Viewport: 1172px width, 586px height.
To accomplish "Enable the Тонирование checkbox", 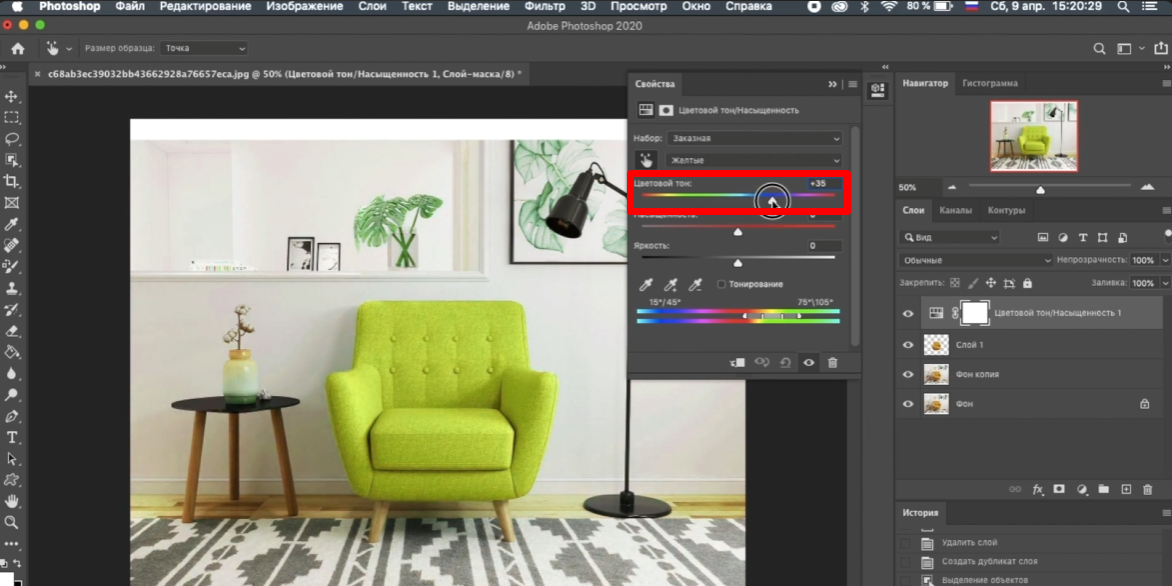I will [x=721, y=284].
